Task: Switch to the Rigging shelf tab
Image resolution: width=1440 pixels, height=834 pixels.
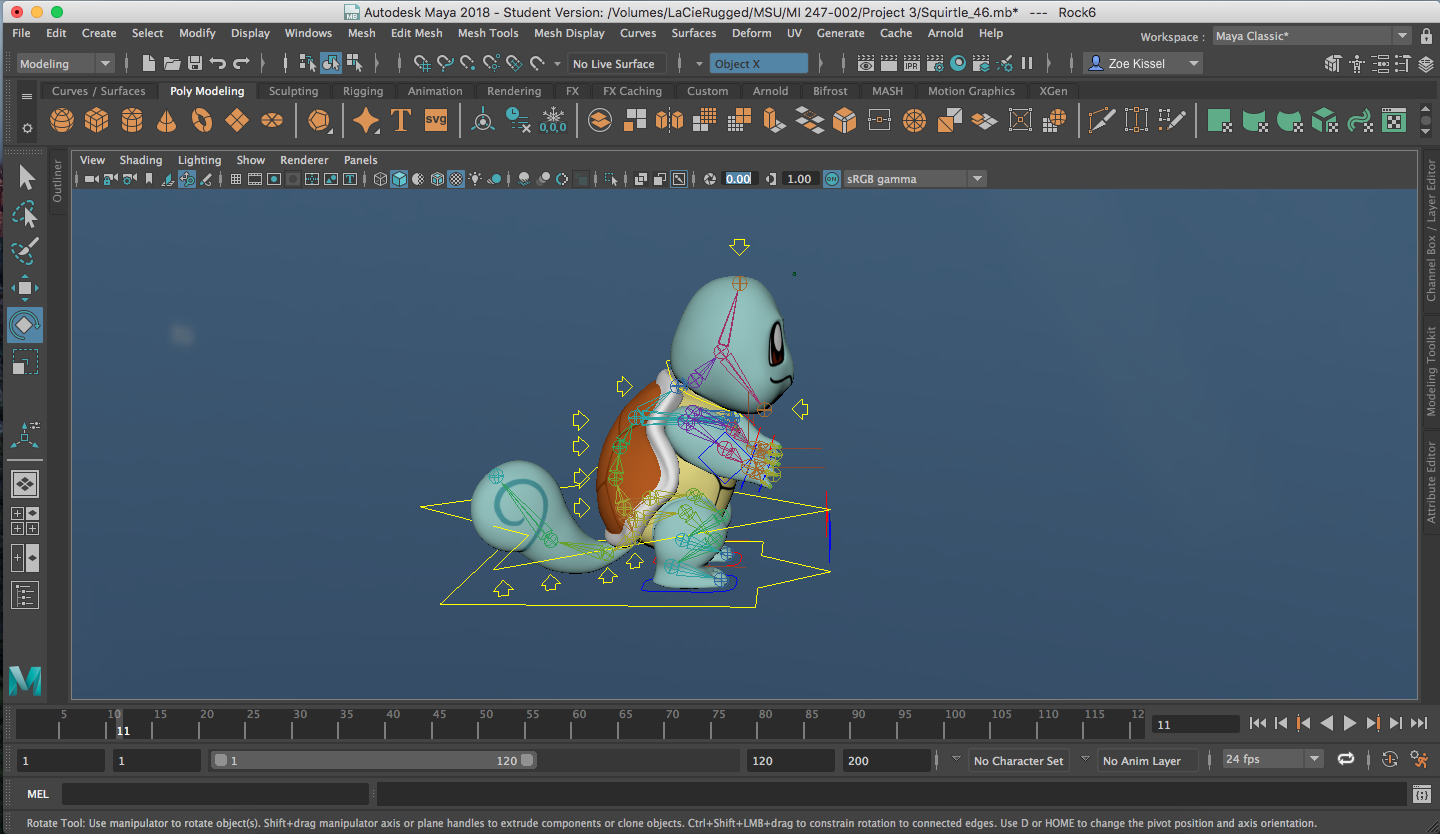Action: click(x=363, y=91)
